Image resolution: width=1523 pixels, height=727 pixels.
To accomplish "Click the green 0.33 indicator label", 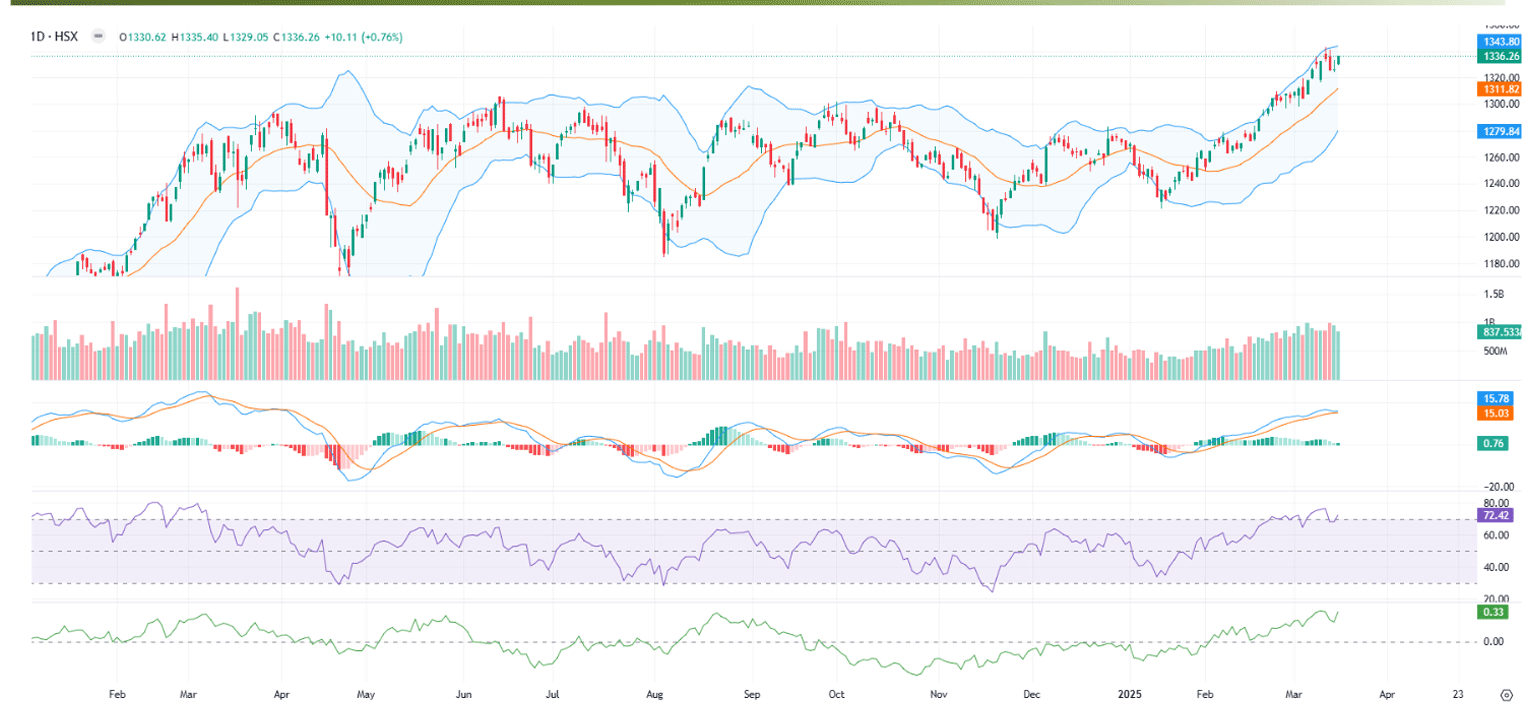I will click(1491, 611).
